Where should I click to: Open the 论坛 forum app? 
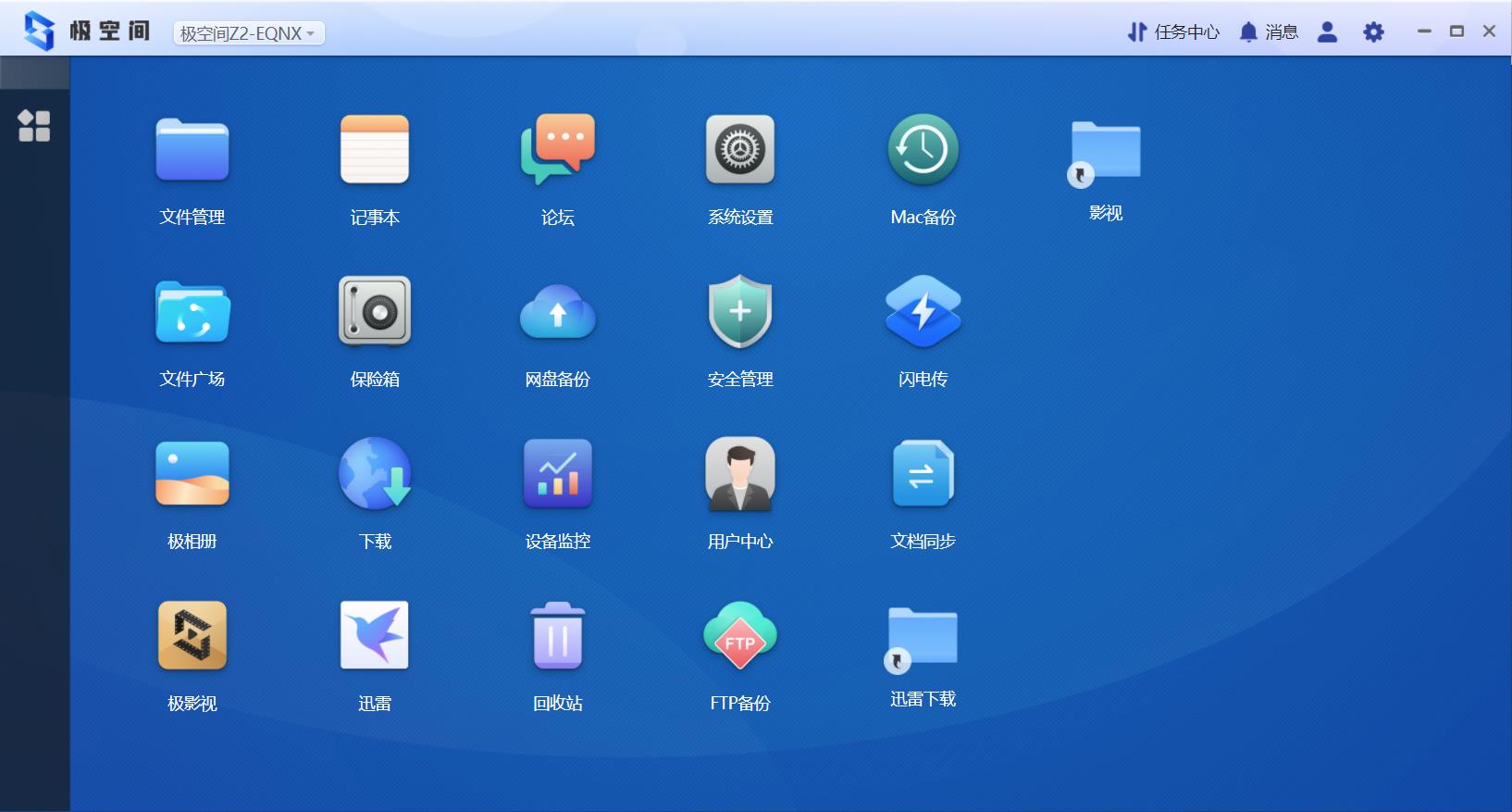click(x=558, y=150)
